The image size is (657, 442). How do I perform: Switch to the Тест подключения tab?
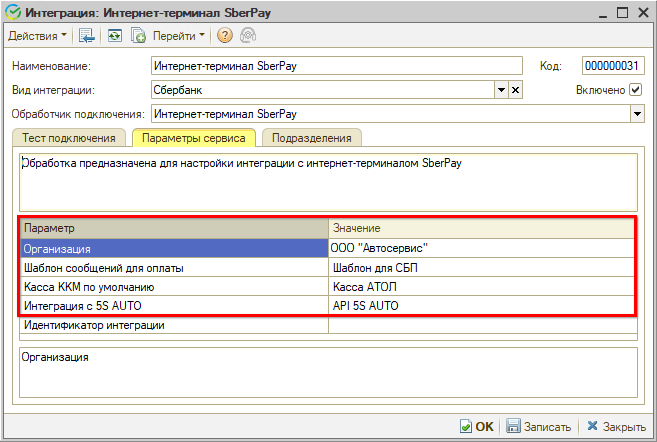(69, 138)
